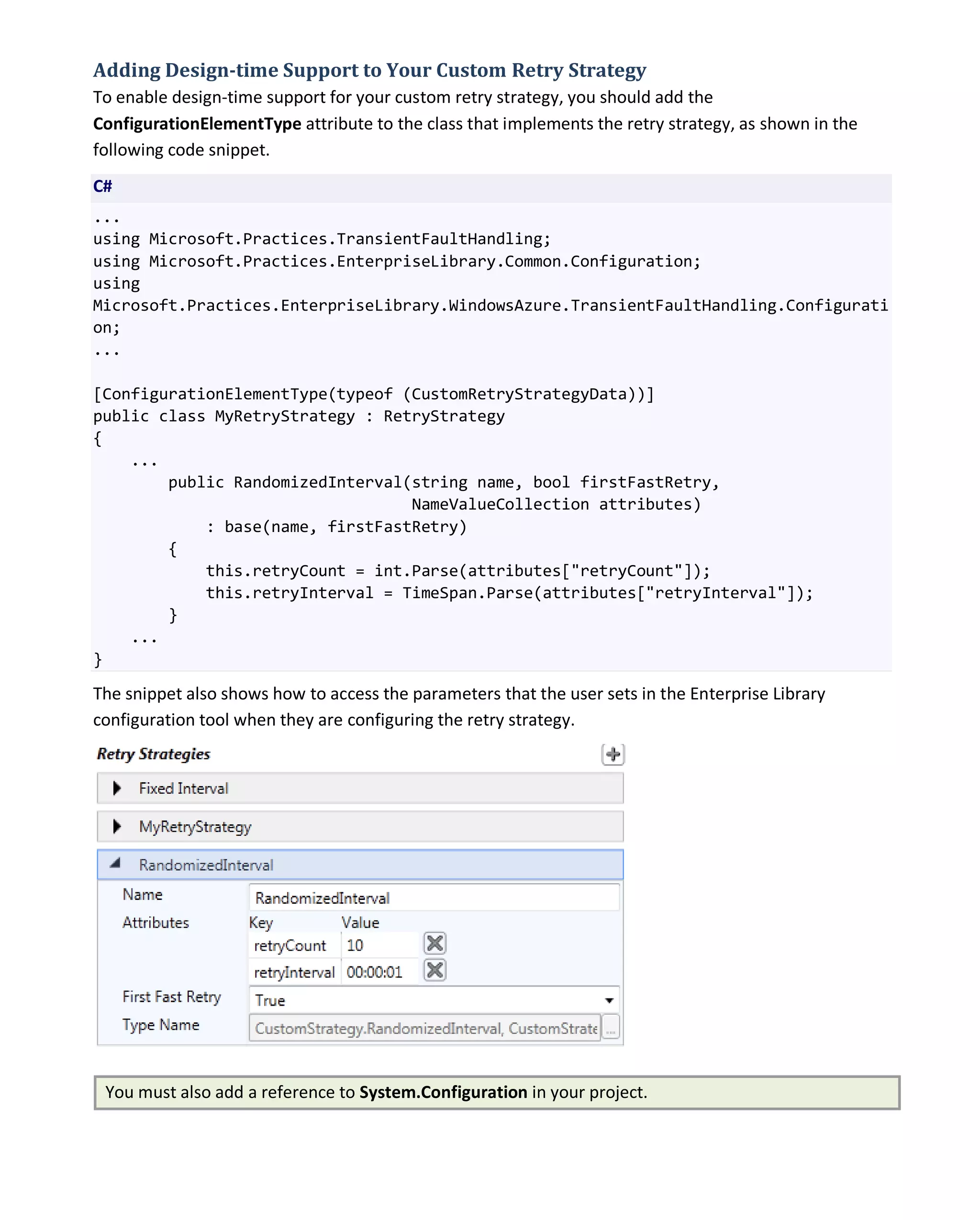Click the Type Name browse ellipsis button

click(610, 1028)
